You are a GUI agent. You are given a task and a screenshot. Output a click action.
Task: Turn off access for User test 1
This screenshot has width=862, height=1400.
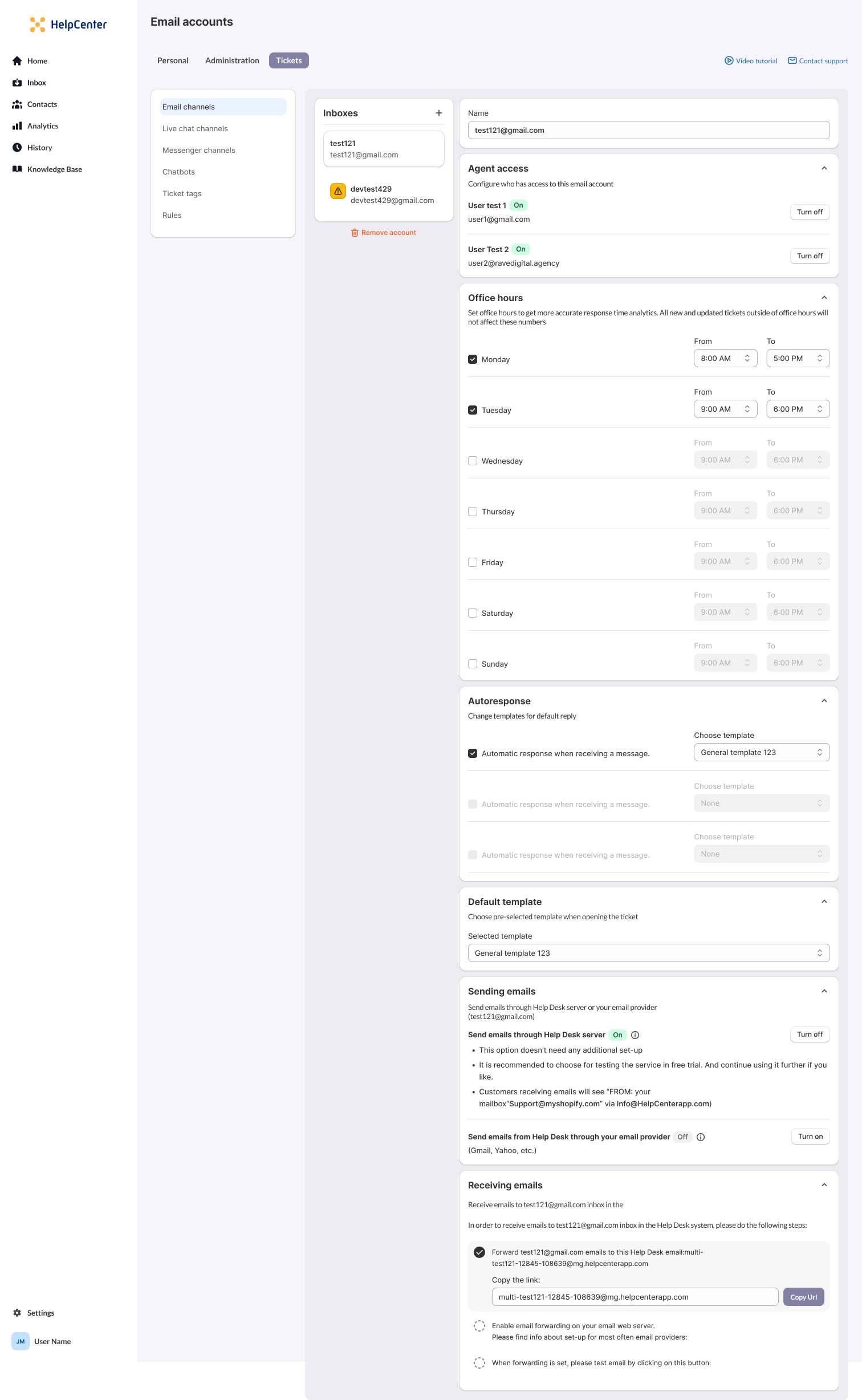click(810, 212)
